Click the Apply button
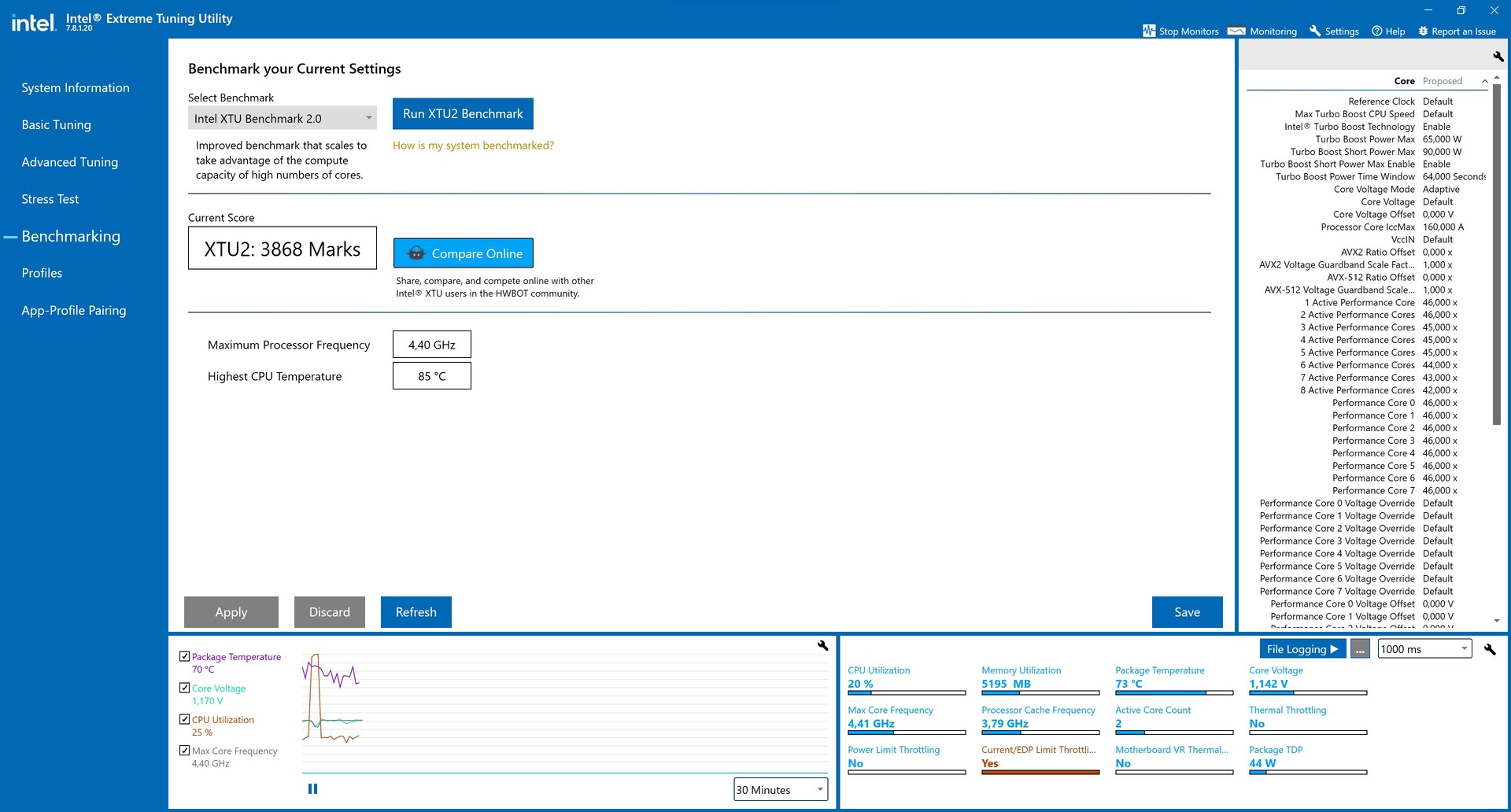 [231, 612]
